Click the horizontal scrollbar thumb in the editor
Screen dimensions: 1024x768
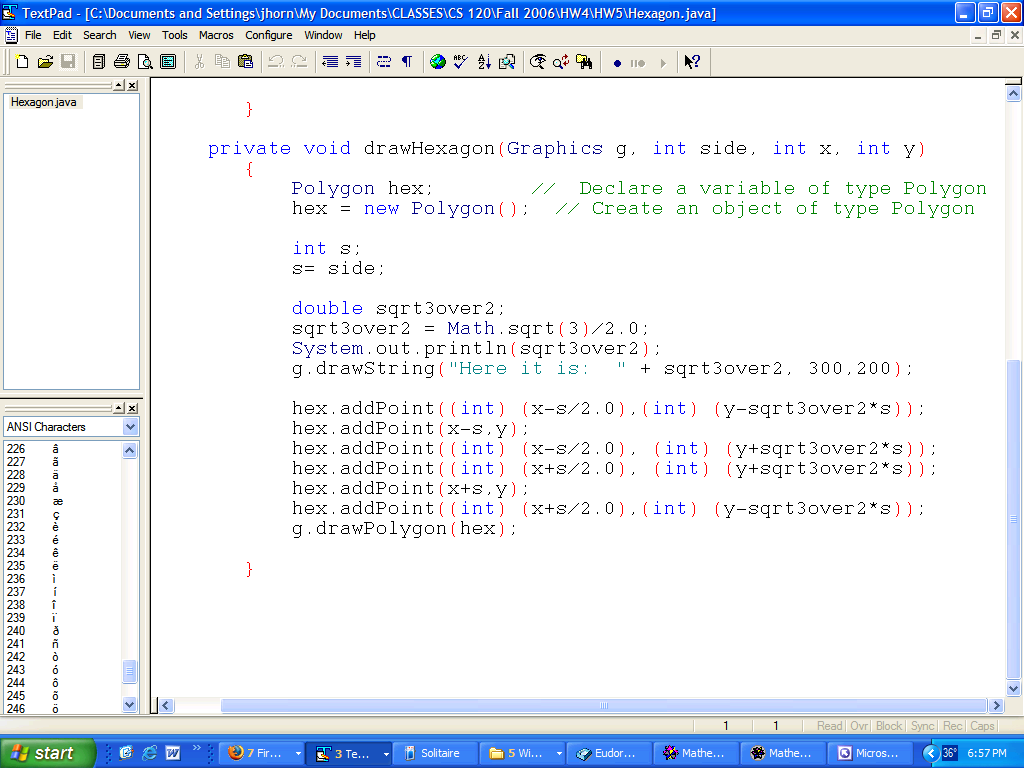pyautogui.click(x=603, y=706)
